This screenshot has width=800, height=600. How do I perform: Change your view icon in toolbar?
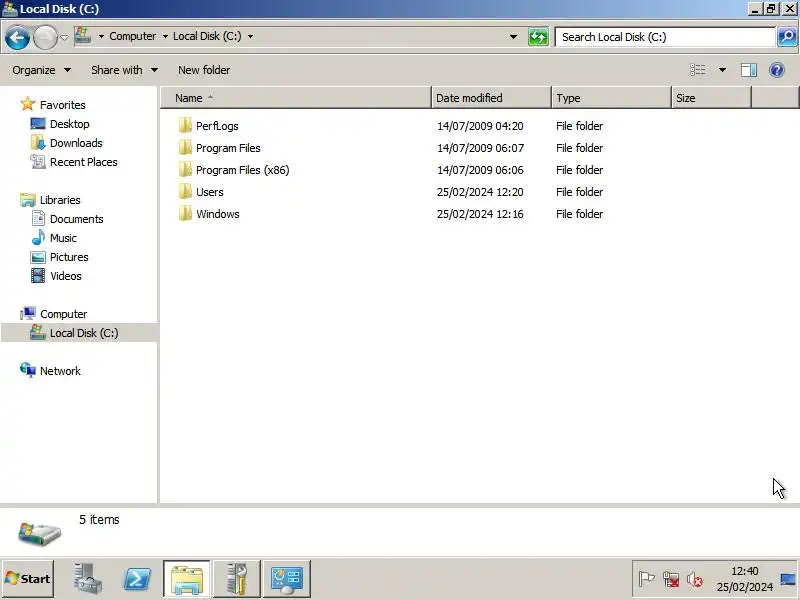click(698, 70)
